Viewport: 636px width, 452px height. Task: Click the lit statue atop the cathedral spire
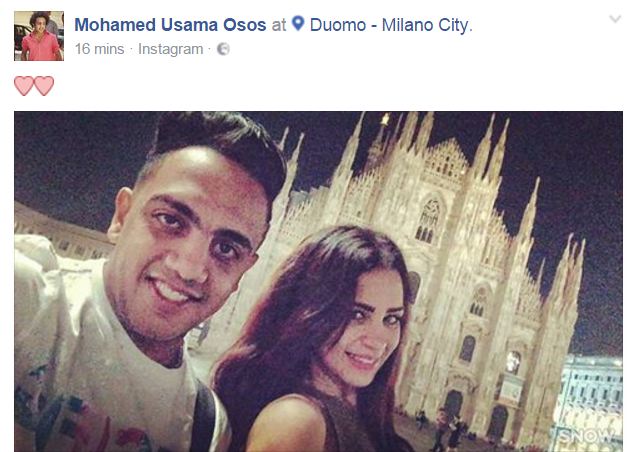(x=385, y=119)
